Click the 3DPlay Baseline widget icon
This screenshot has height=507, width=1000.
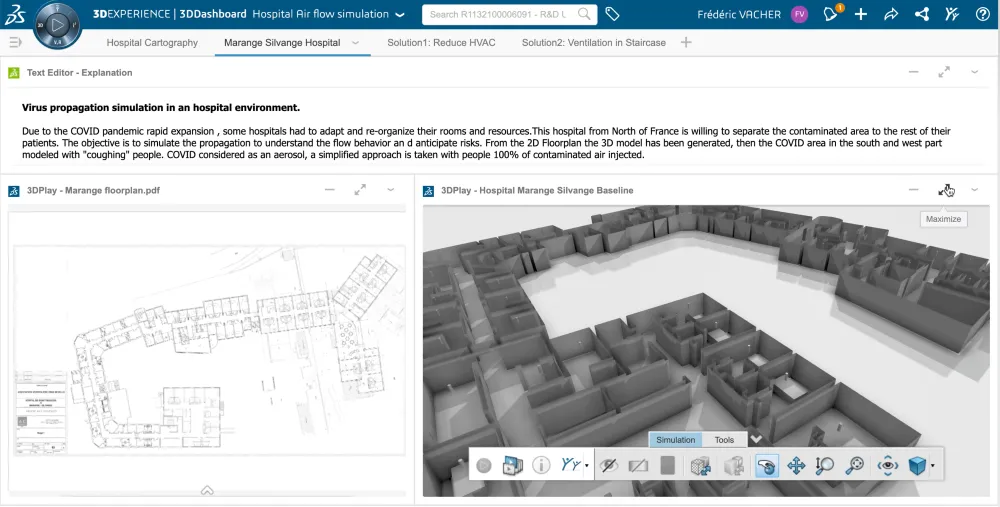[429, 191]
